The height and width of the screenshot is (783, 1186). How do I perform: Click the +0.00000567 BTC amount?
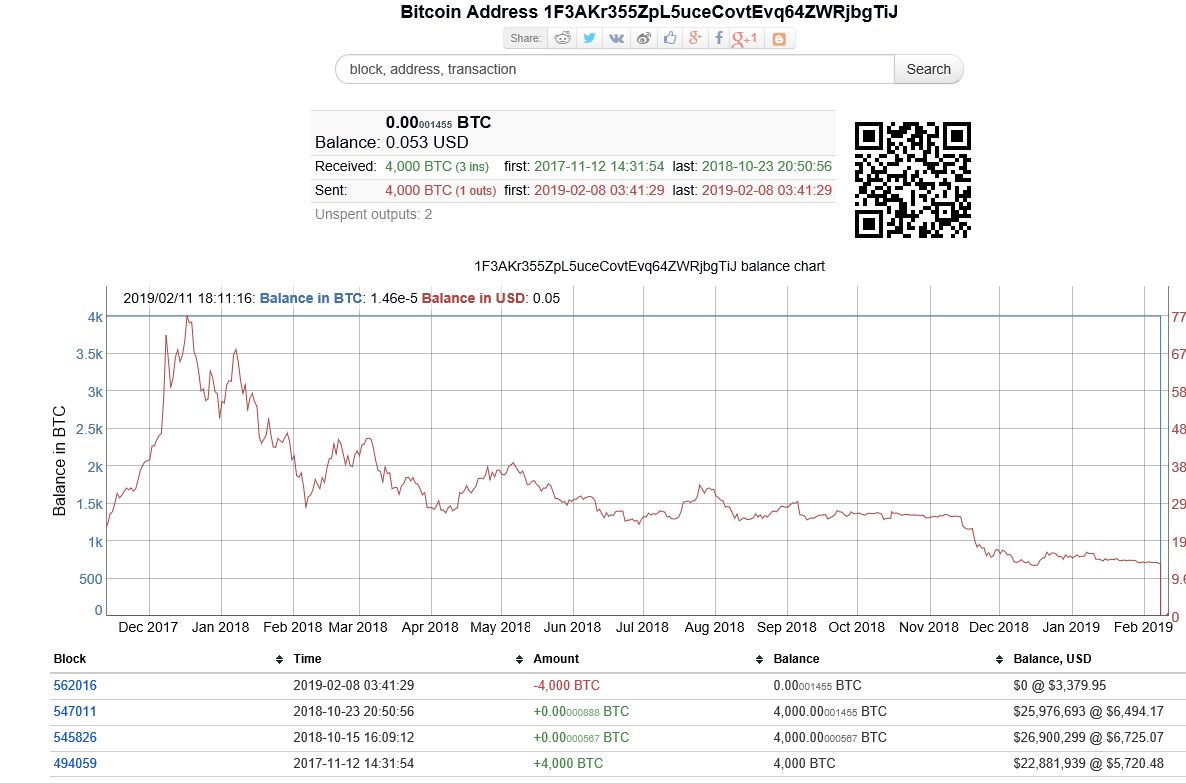[x=581, y=737]
